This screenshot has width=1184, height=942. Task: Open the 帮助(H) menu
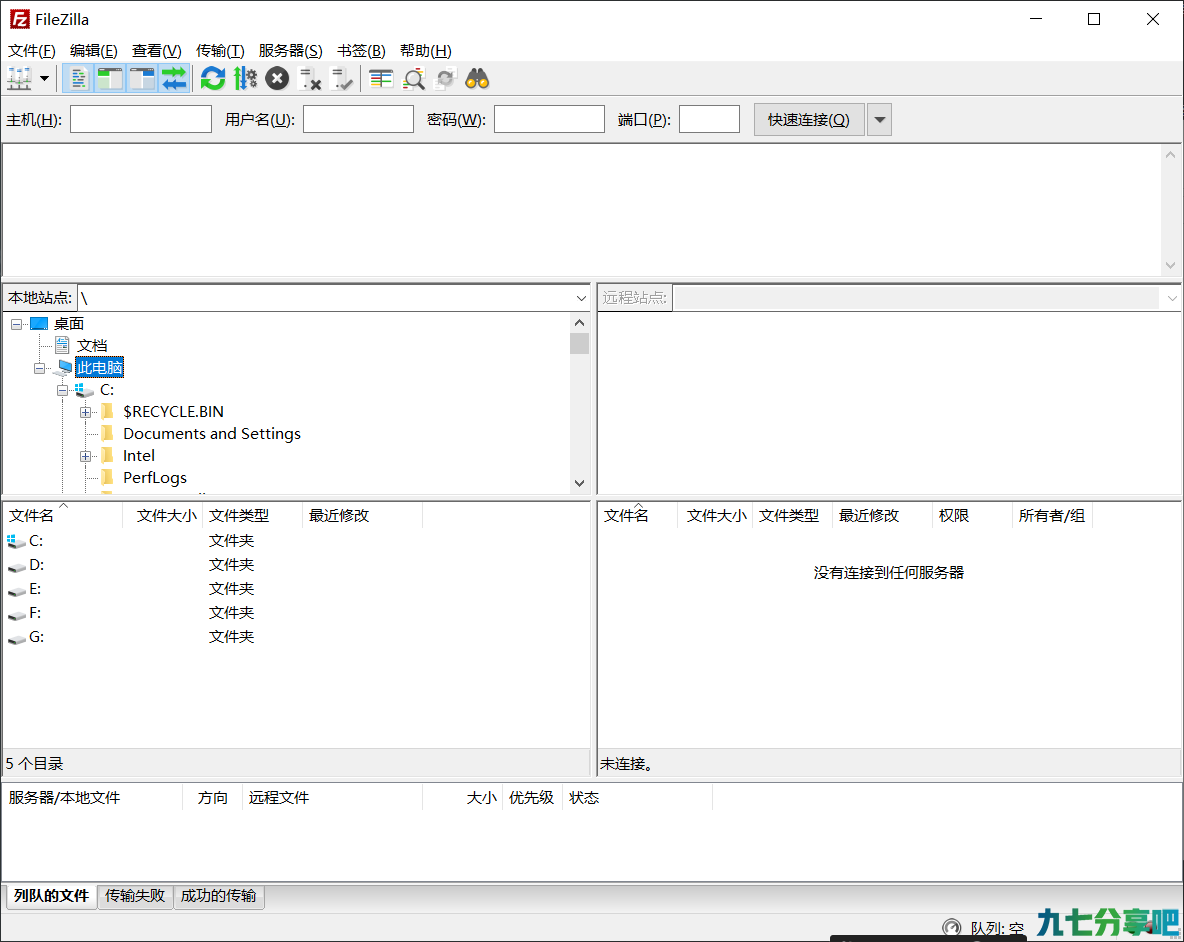click(426, 51)
